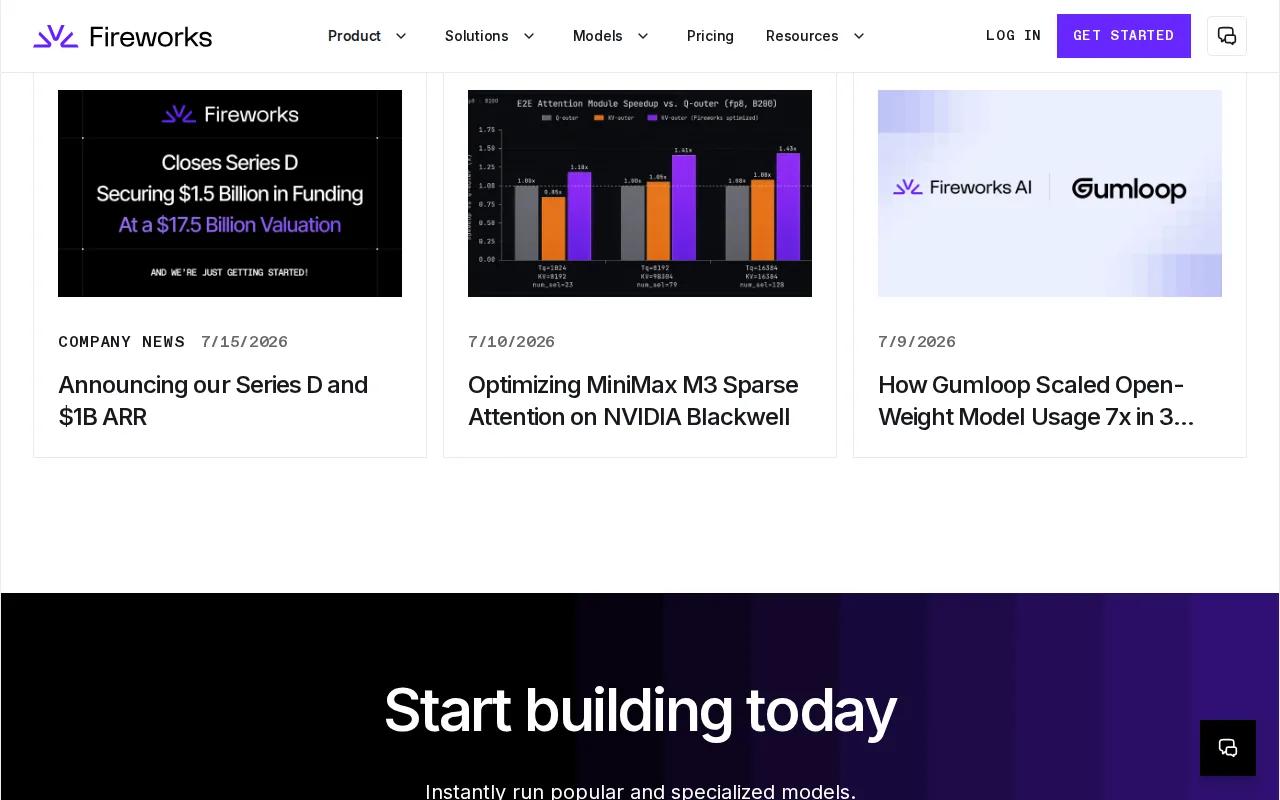
Task: Click the 7/10/2026 date
Action: tap(511, 342)
